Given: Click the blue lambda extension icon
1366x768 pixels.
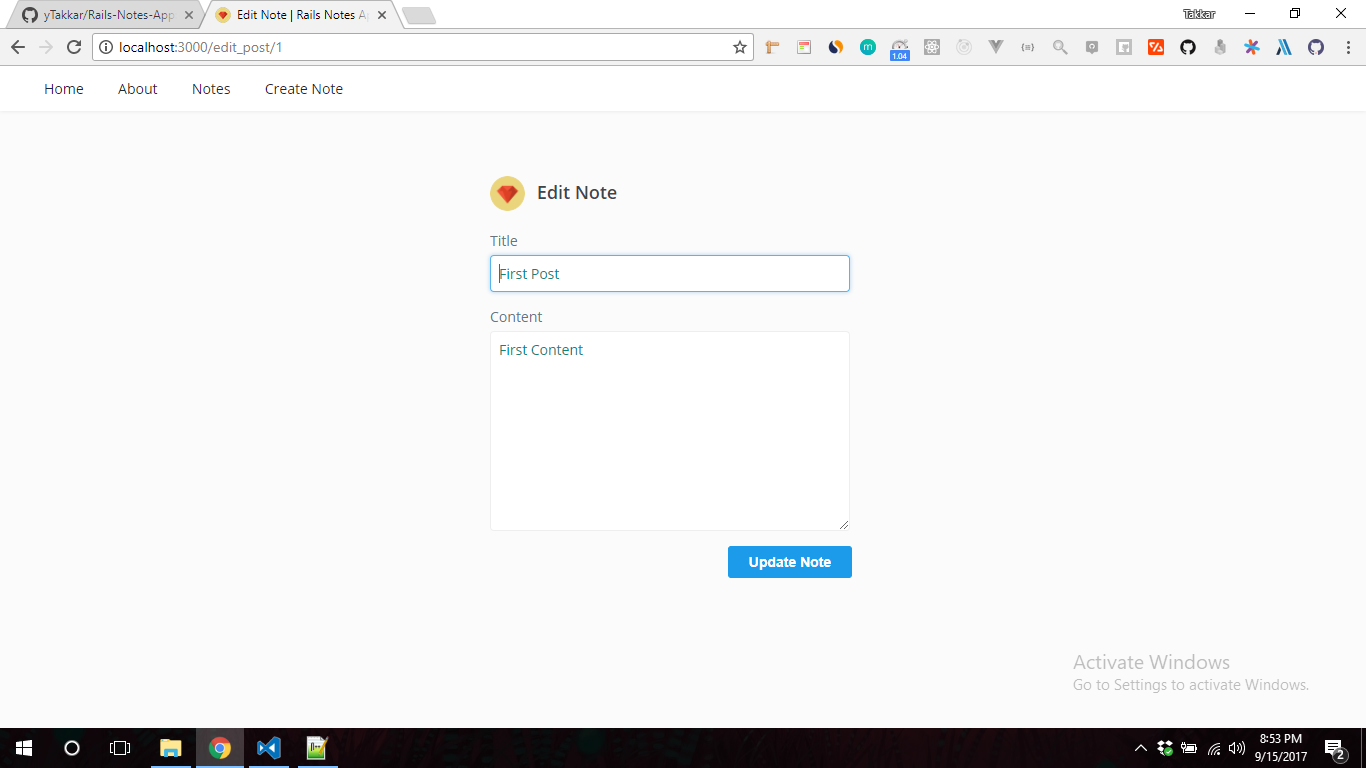Looking at the screenshot, I should pos(1284,47).
